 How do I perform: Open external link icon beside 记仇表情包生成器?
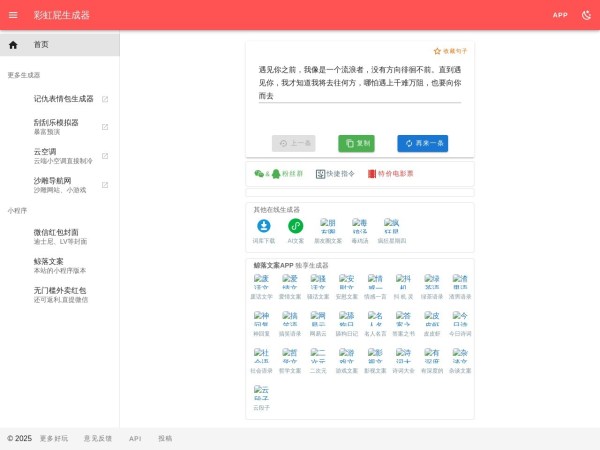coord(105,99)
